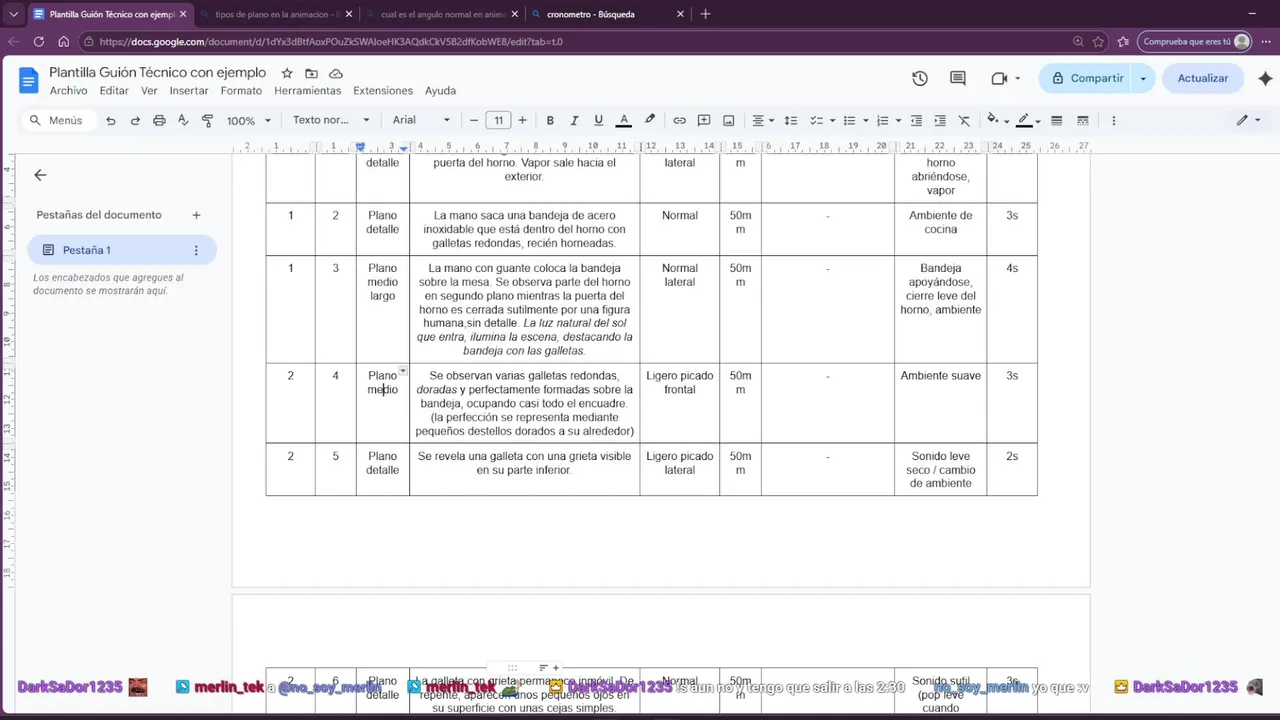
Task: Click the Undo arrow in the toolbar
Action: click(x=111, y=120)
